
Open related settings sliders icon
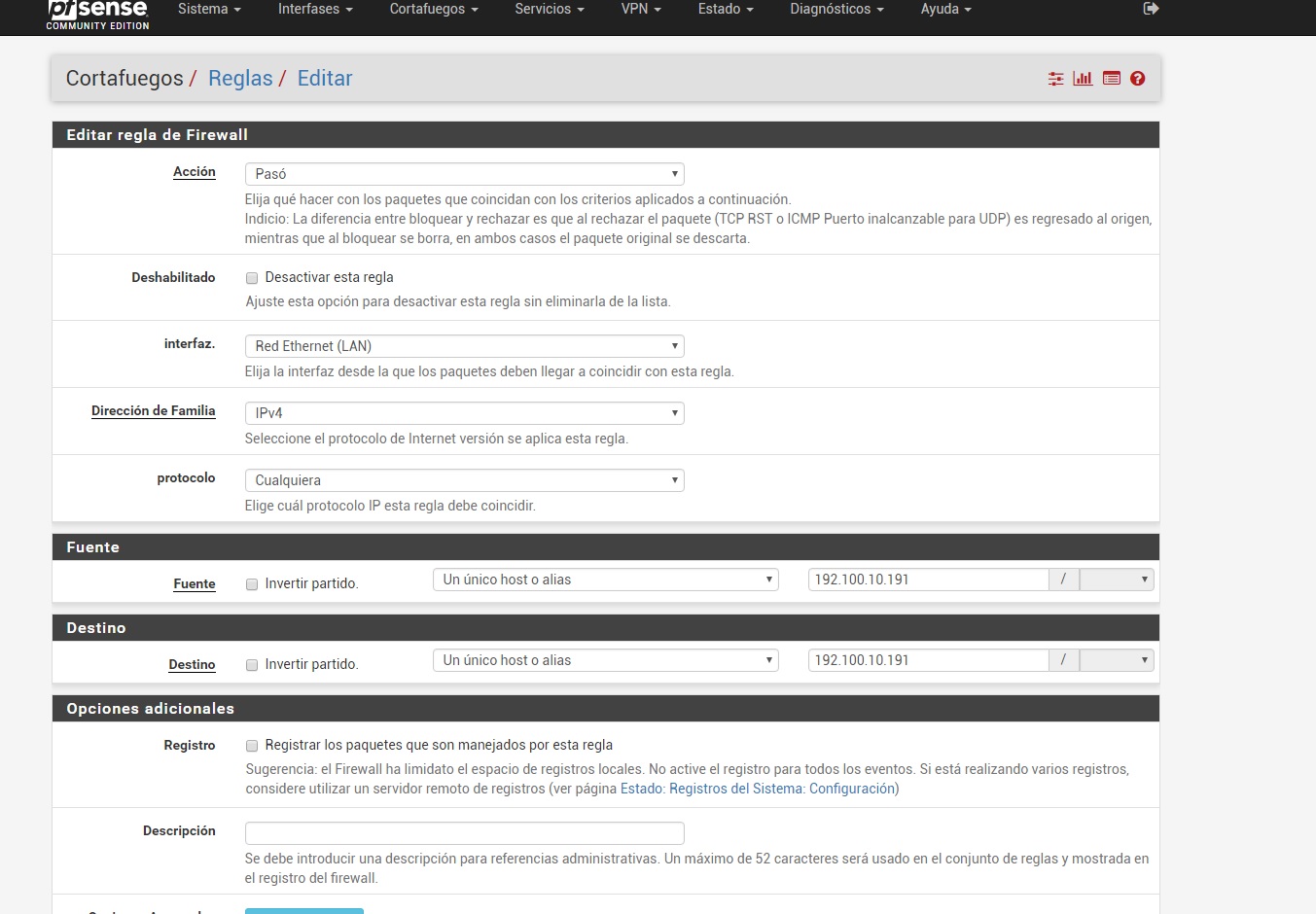[x=1055, y=79]
